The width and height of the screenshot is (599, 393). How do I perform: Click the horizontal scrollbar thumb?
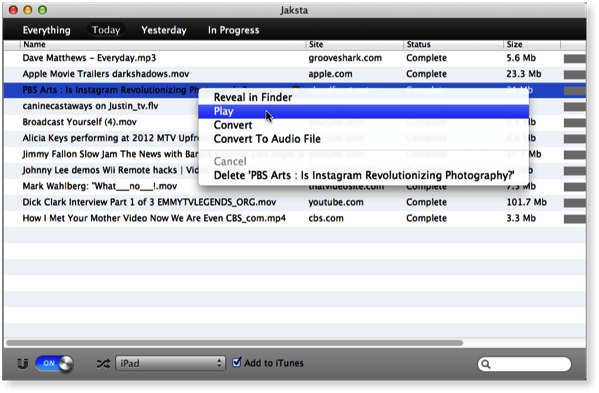(235, 343)
